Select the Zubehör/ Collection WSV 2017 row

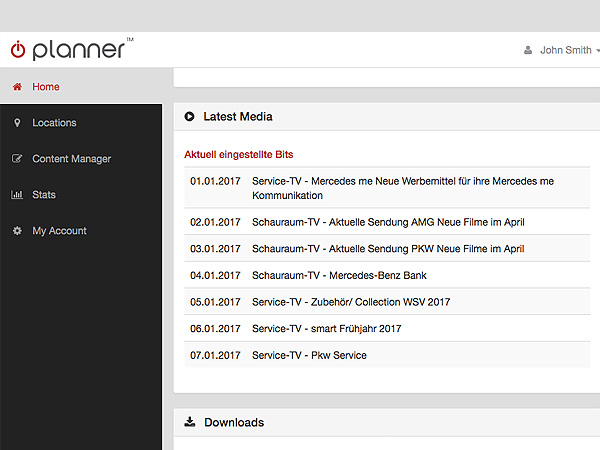pos(387,302)
